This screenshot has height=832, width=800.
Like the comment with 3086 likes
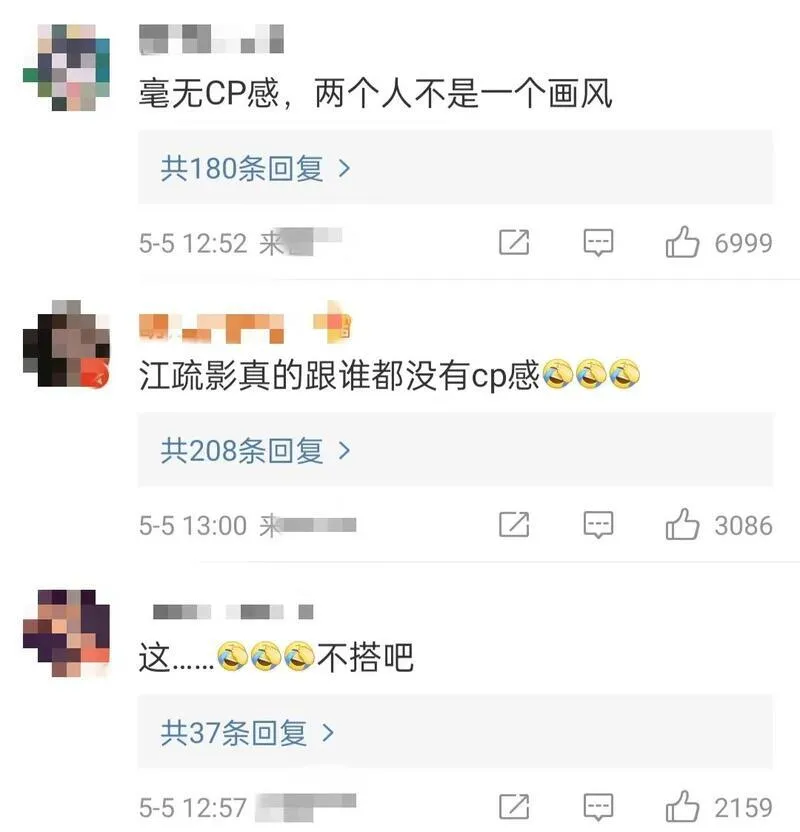coord(682,525)
